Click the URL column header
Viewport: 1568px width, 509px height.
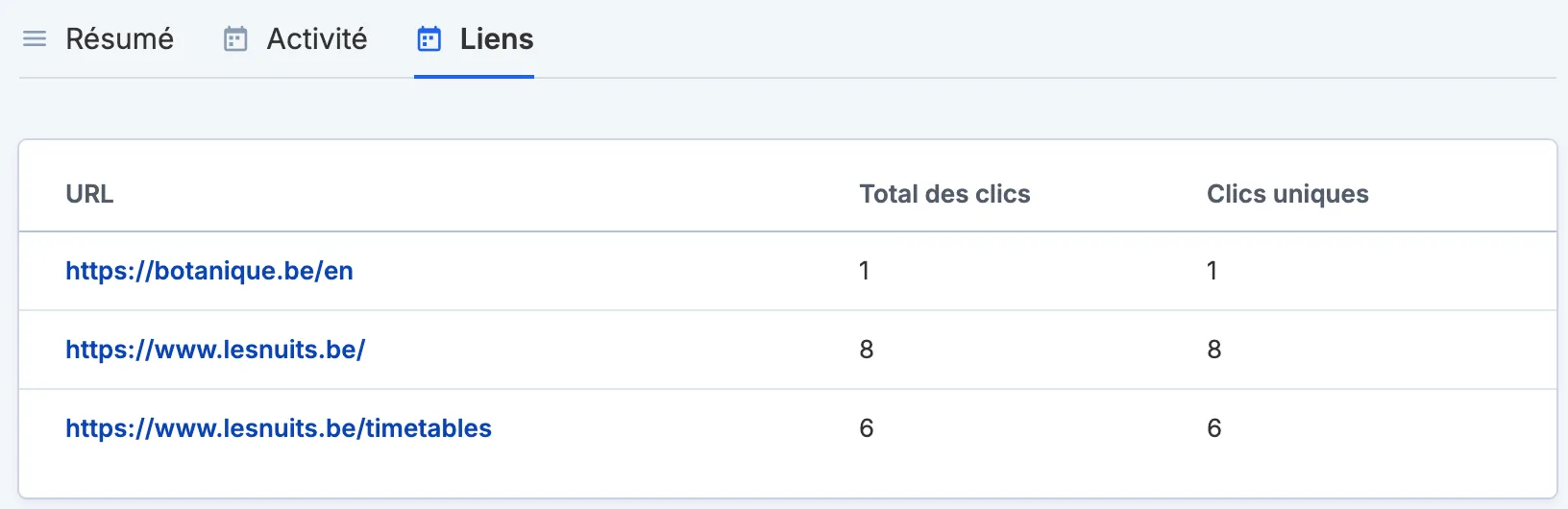[x=89, y=194]
